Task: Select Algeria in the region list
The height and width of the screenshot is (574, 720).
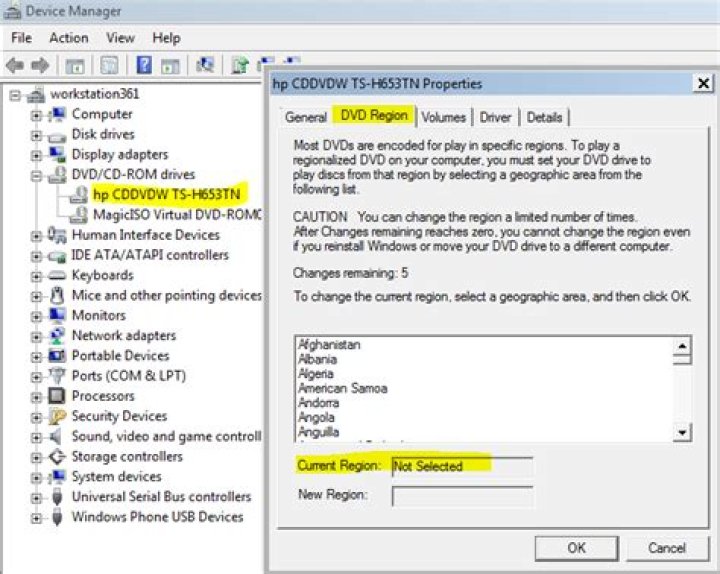Action: pos(316,374)
